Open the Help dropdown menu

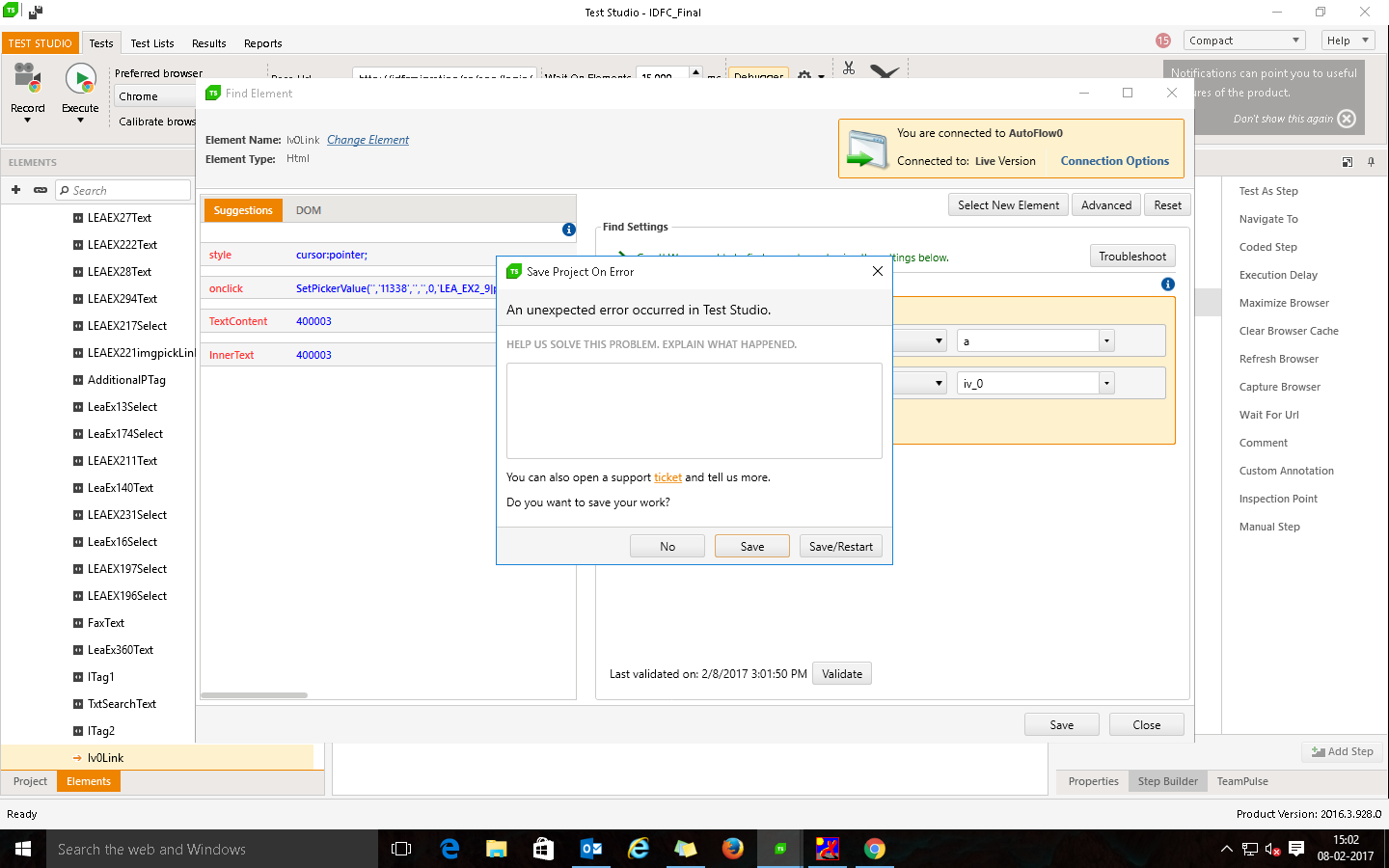click(1347, 41)
